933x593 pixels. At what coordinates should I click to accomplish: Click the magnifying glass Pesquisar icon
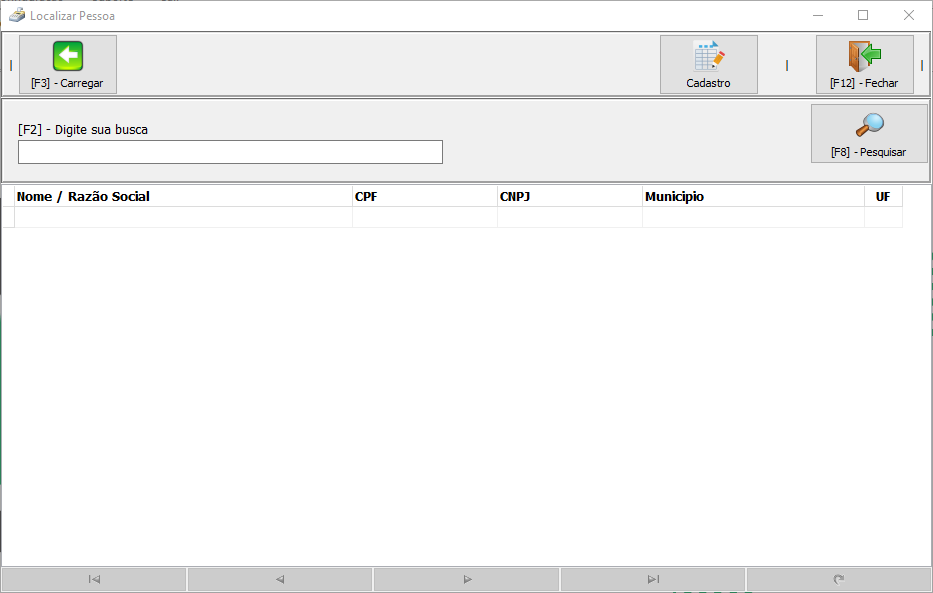tap(869, 125)
